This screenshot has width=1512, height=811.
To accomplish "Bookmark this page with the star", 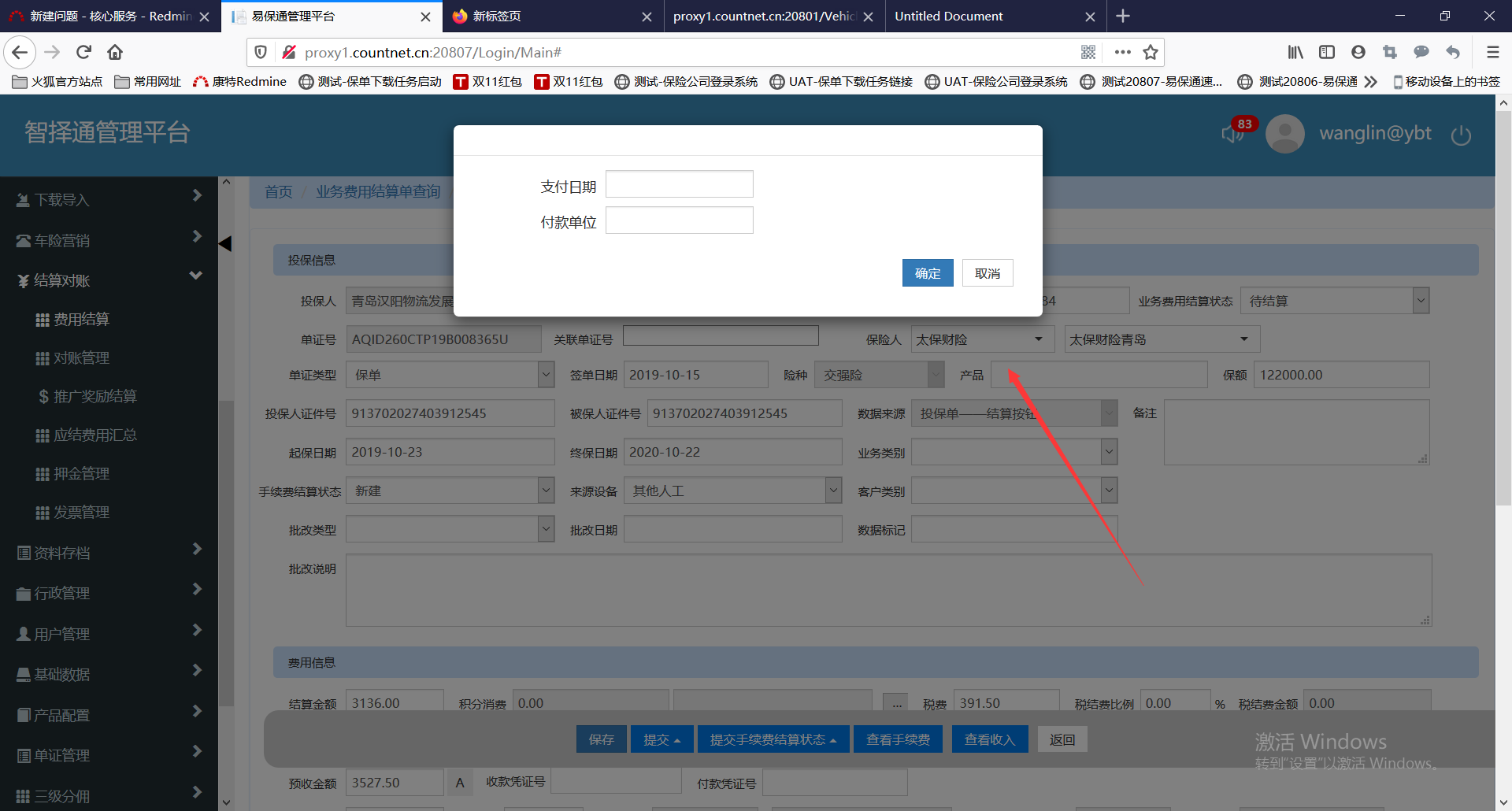I will 1151,52.
